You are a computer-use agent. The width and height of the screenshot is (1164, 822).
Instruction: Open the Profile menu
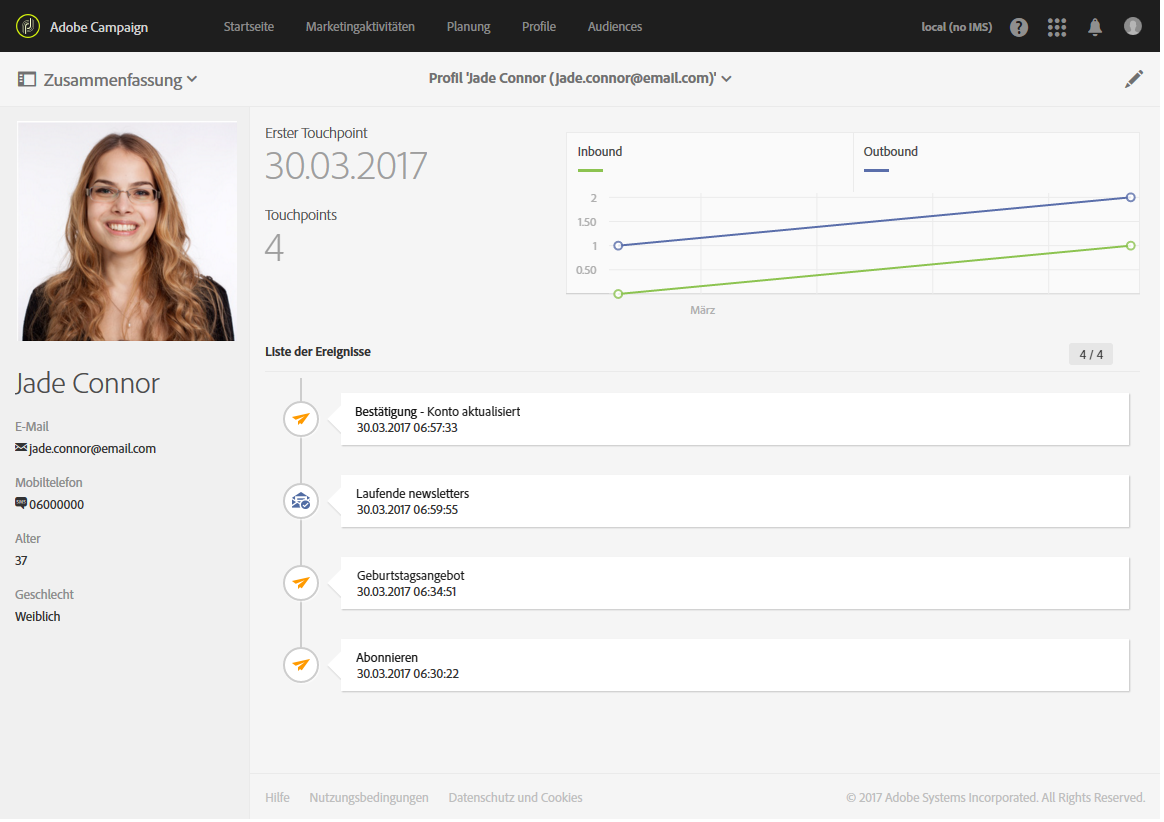click(x=539, y=27)
